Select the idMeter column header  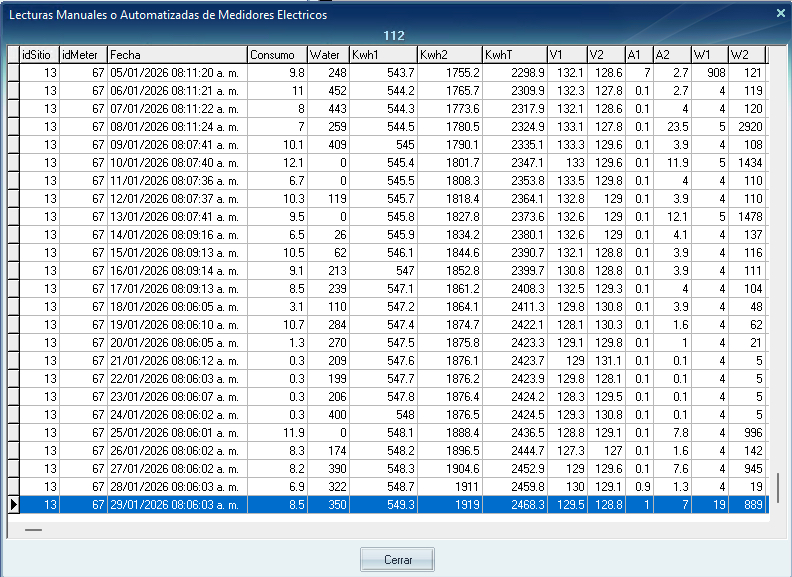pos(83,55)
